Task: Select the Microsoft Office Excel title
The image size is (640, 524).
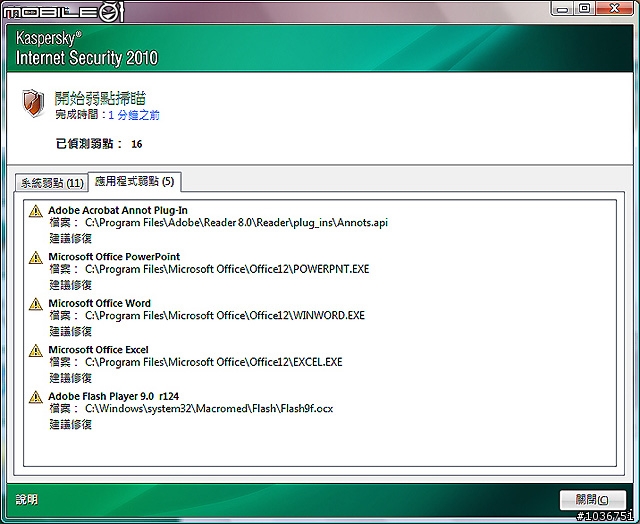Action: (98, 350)
